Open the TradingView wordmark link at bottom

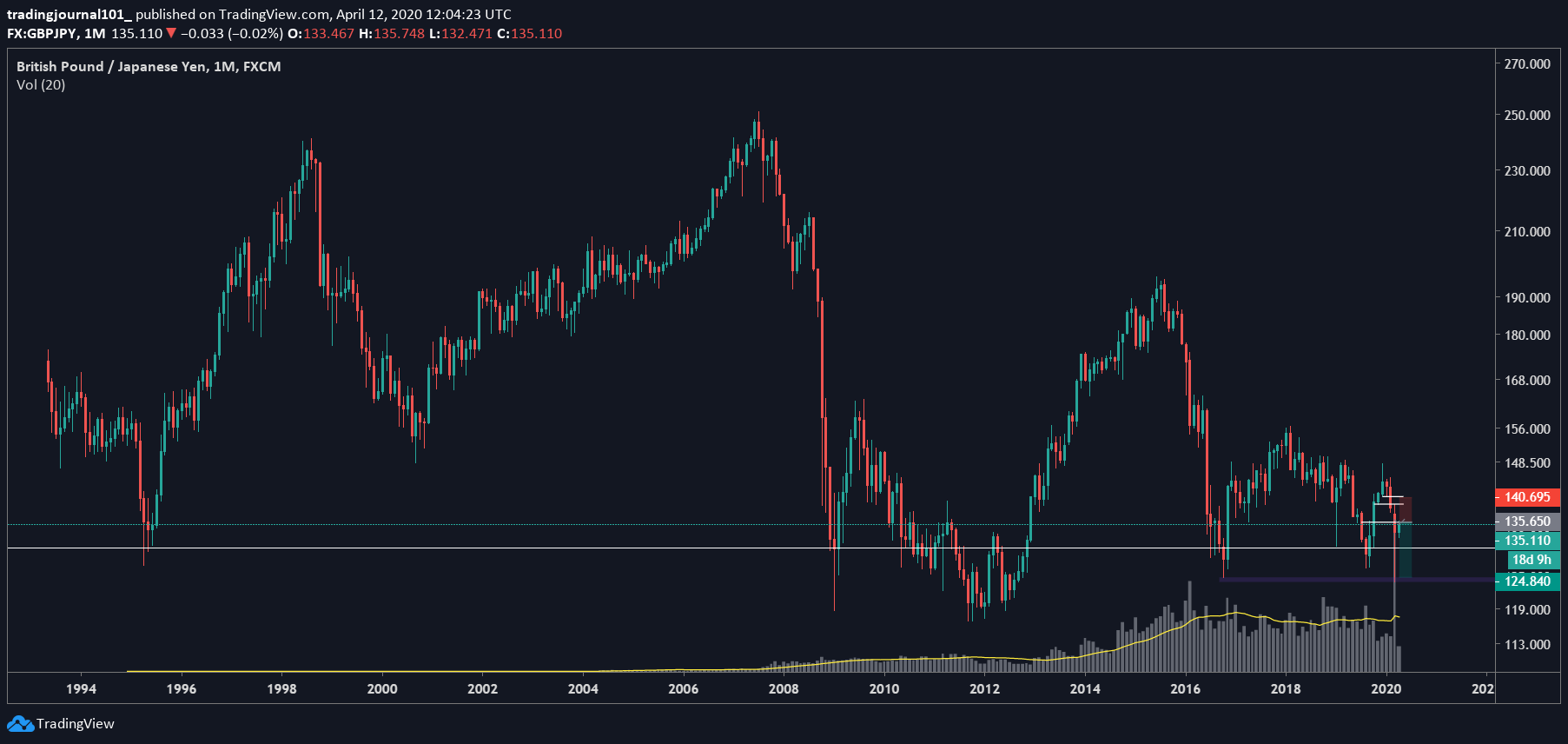(x=76, y=723)
